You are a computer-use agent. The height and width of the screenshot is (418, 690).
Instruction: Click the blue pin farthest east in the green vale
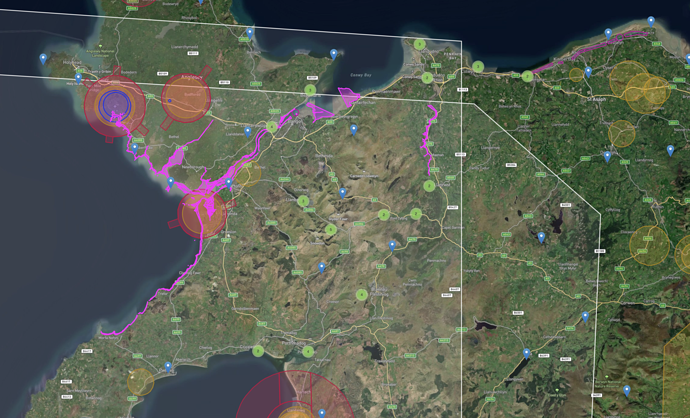670,150
